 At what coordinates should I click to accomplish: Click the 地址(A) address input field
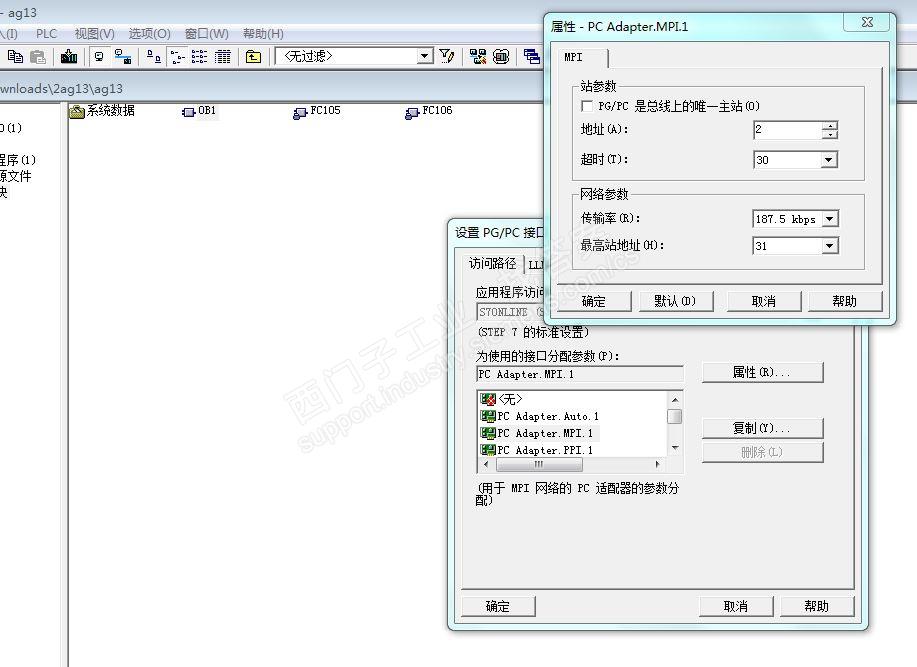pyautogui.click(x=787, y=130)
